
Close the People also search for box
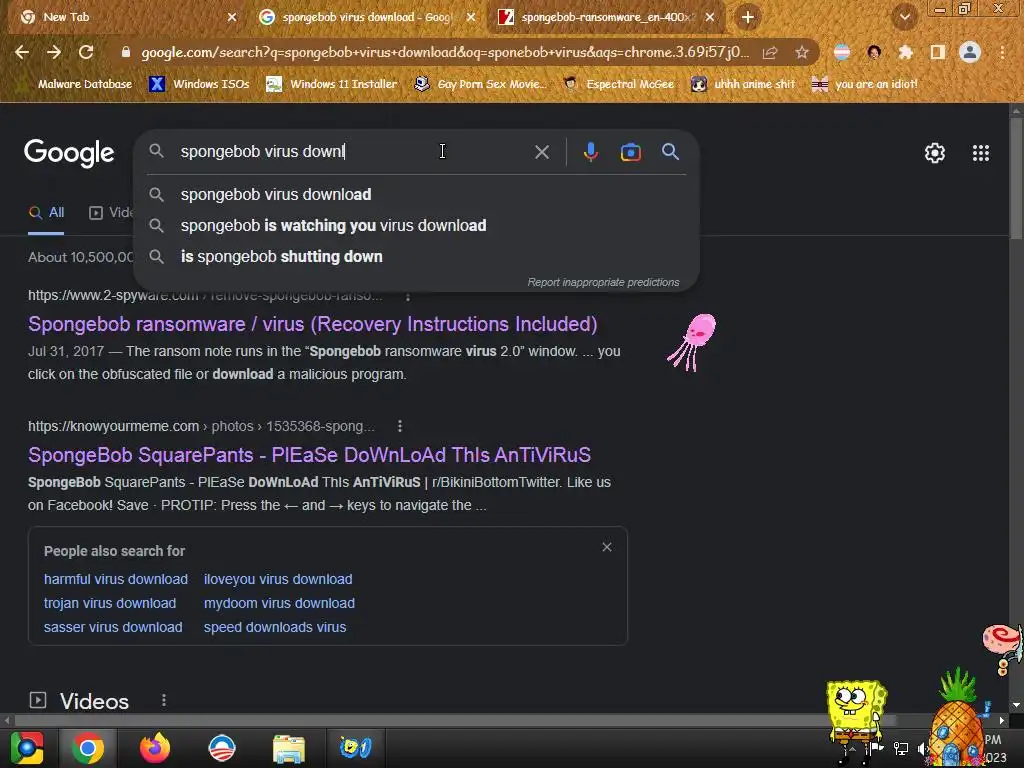tap(607, 547)
